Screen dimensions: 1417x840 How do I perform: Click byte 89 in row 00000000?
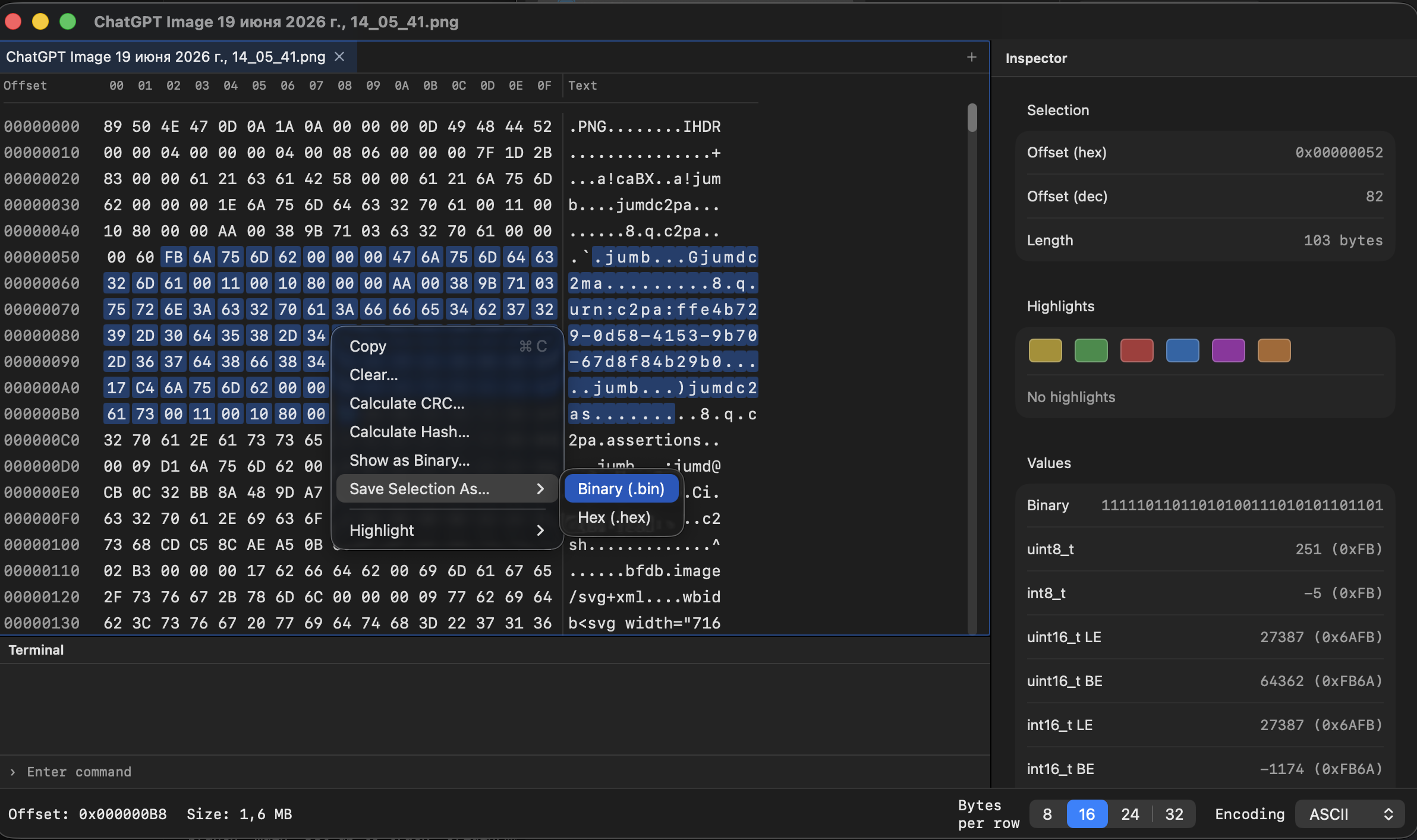click(x=113, y=127)
